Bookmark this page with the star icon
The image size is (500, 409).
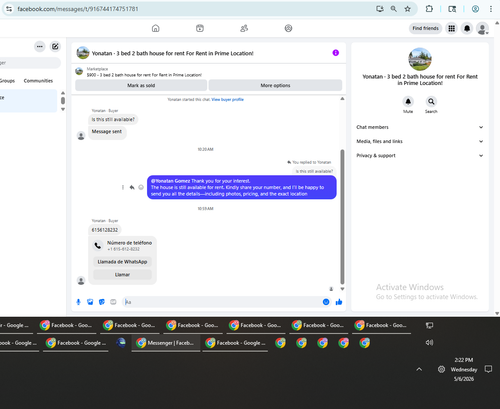(407, 9)
